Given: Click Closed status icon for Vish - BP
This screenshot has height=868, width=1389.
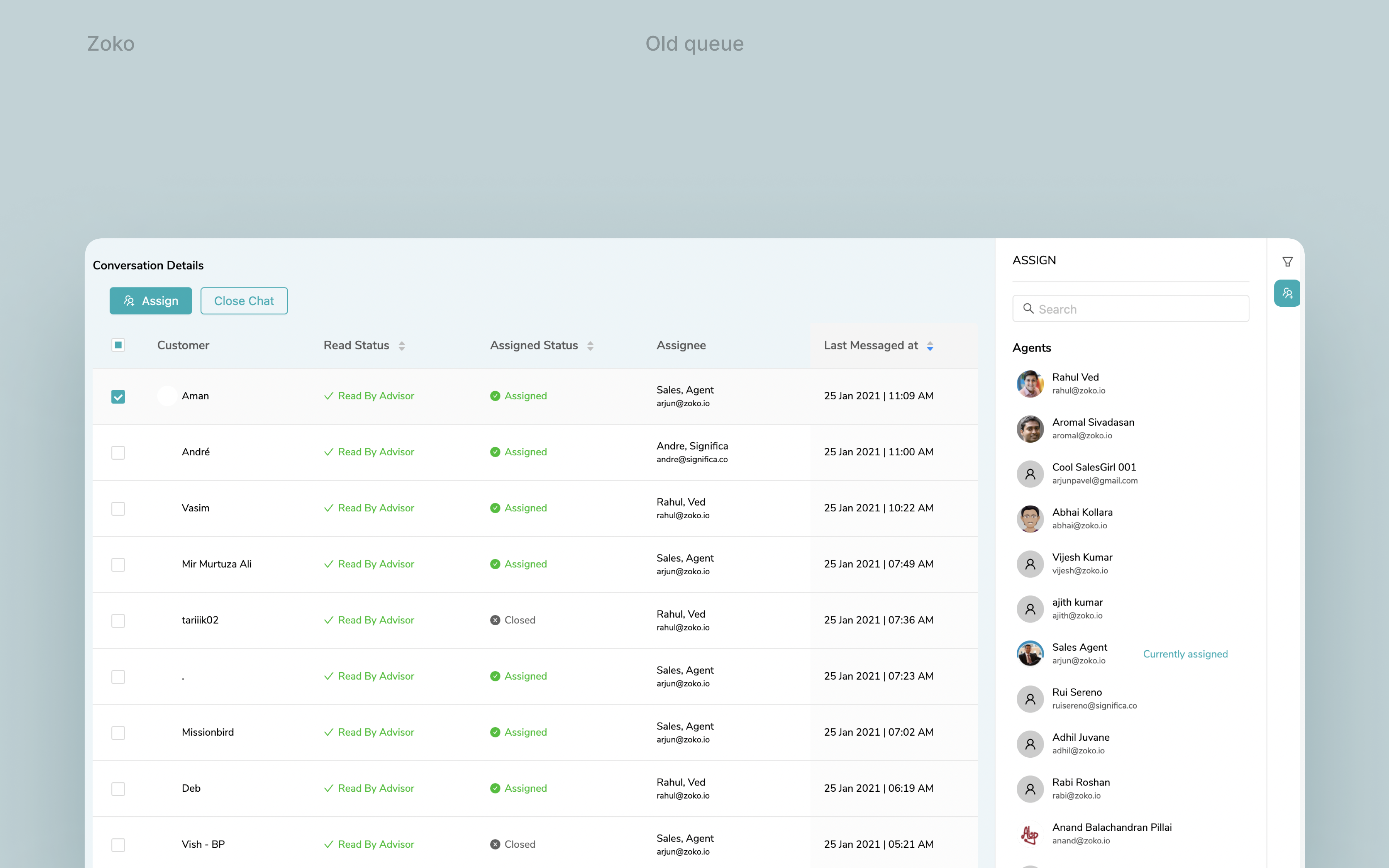Looking at the screenshot, I should coord(495,844).
